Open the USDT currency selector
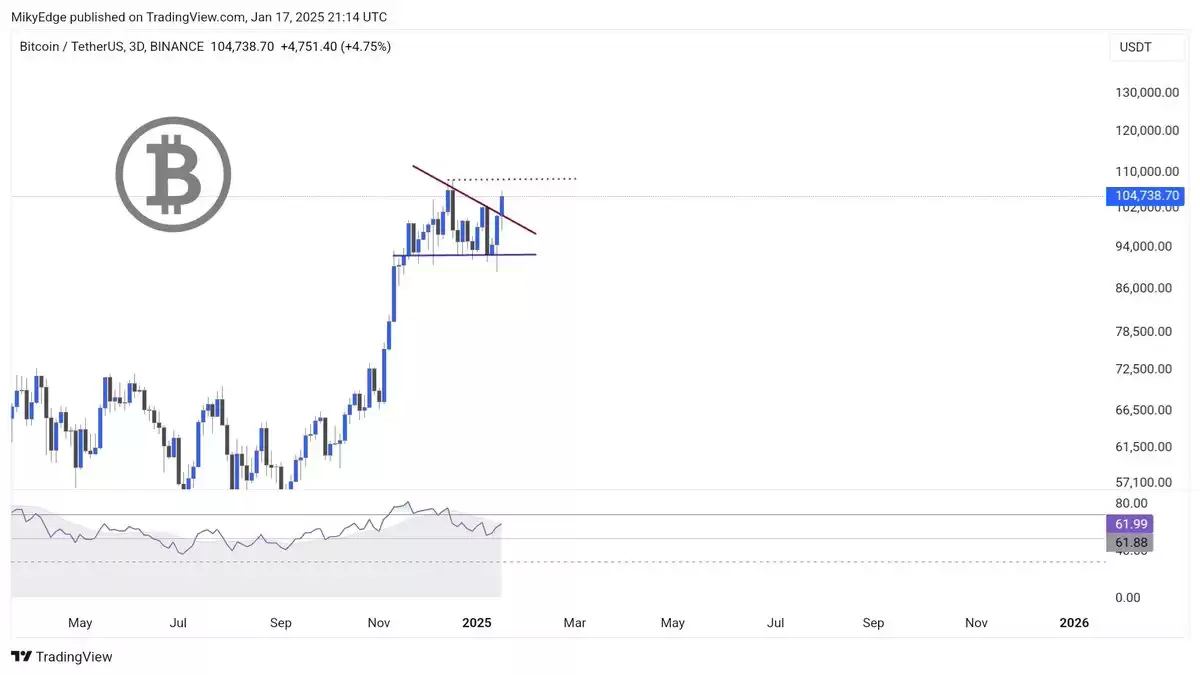The height and width of the screenshot is (675, 1200). (x=1135, y=47)
